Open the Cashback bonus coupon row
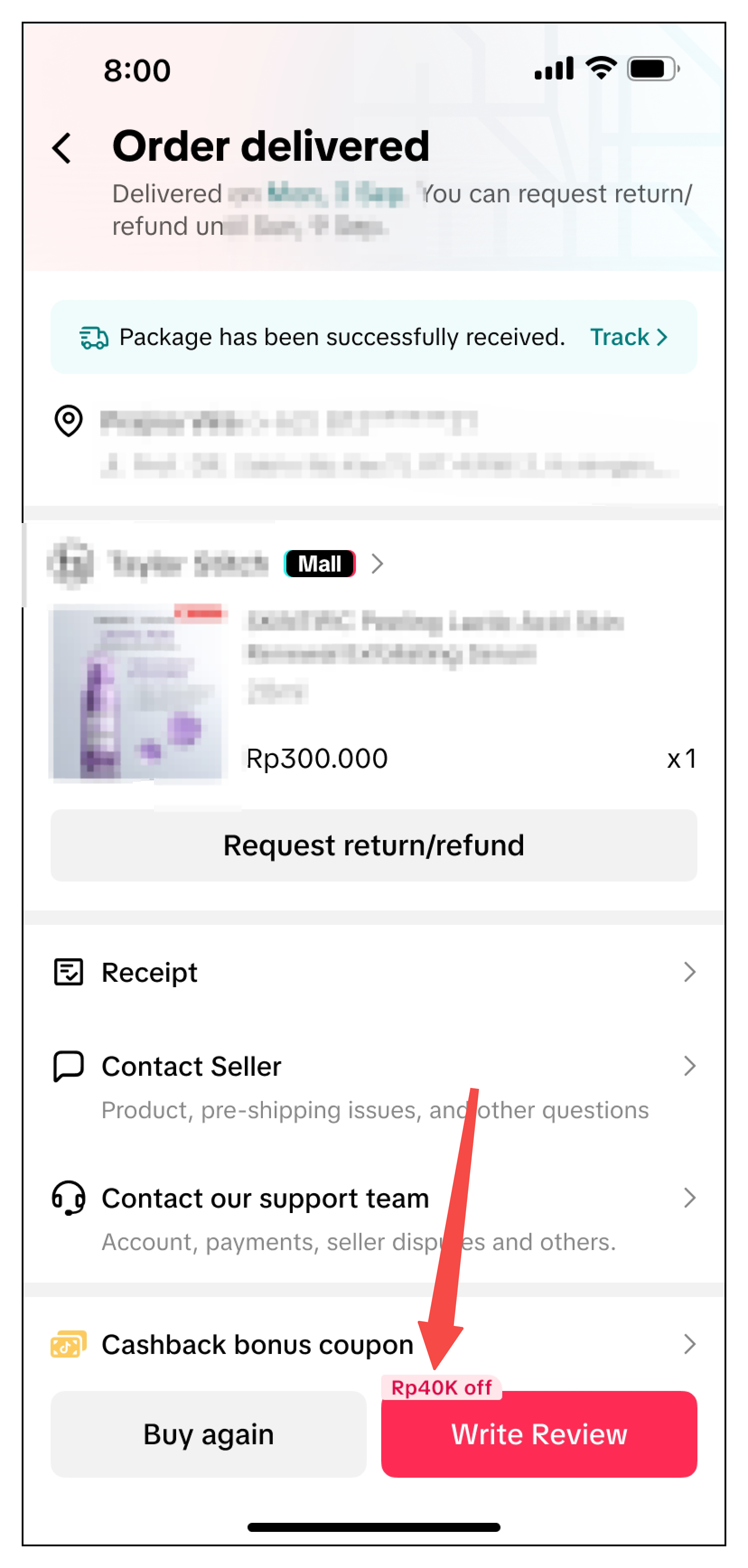748x1568 pixels. tap(689, 1344)
